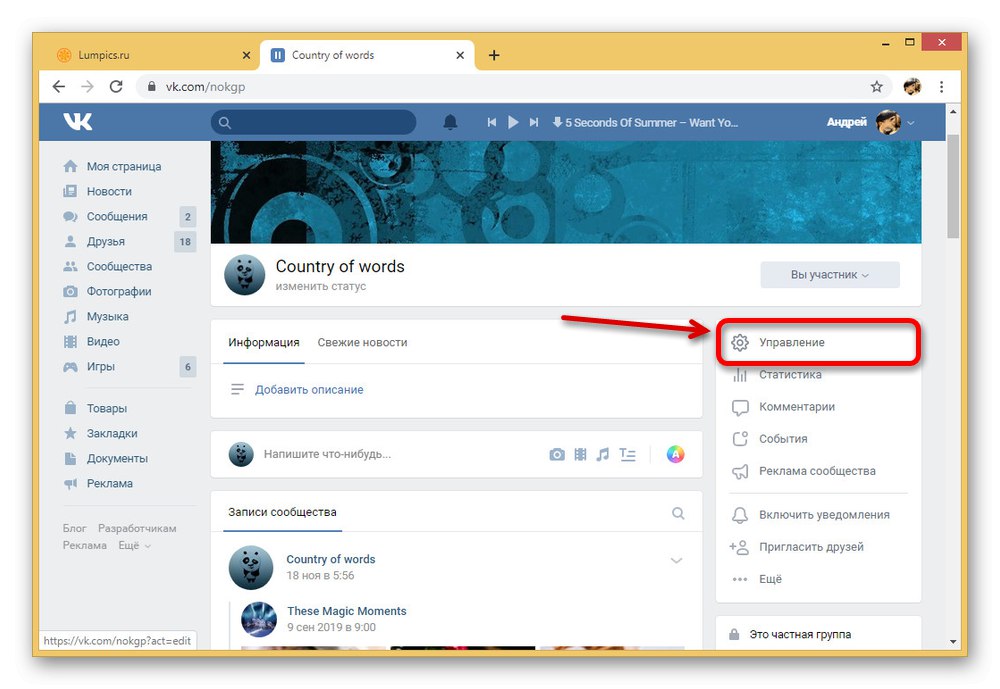Click the VK logo in header
Viewport: 1000px width, 689px height.
78,122
